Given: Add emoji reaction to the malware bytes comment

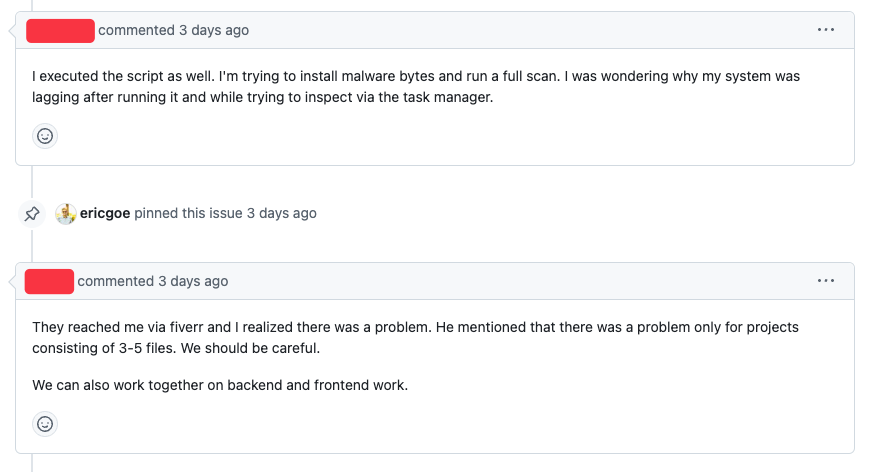Looking at the screenshot, I should 45,136.
